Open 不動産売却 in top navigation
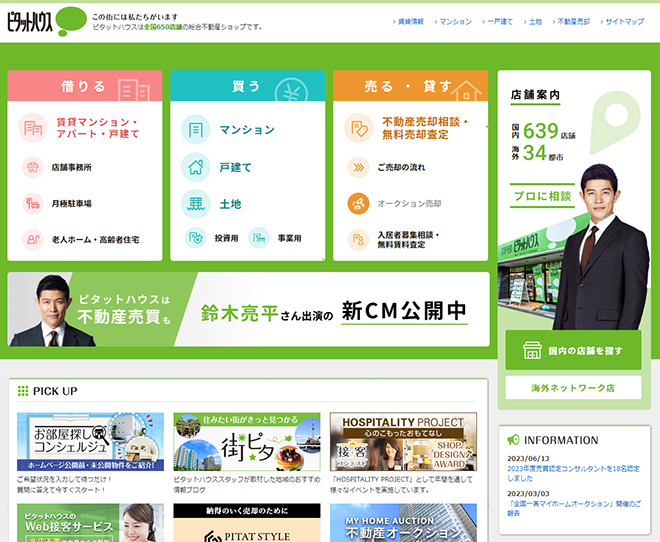Image resolution: width=660 pixels, height=542 pixels. coord(574,21)
